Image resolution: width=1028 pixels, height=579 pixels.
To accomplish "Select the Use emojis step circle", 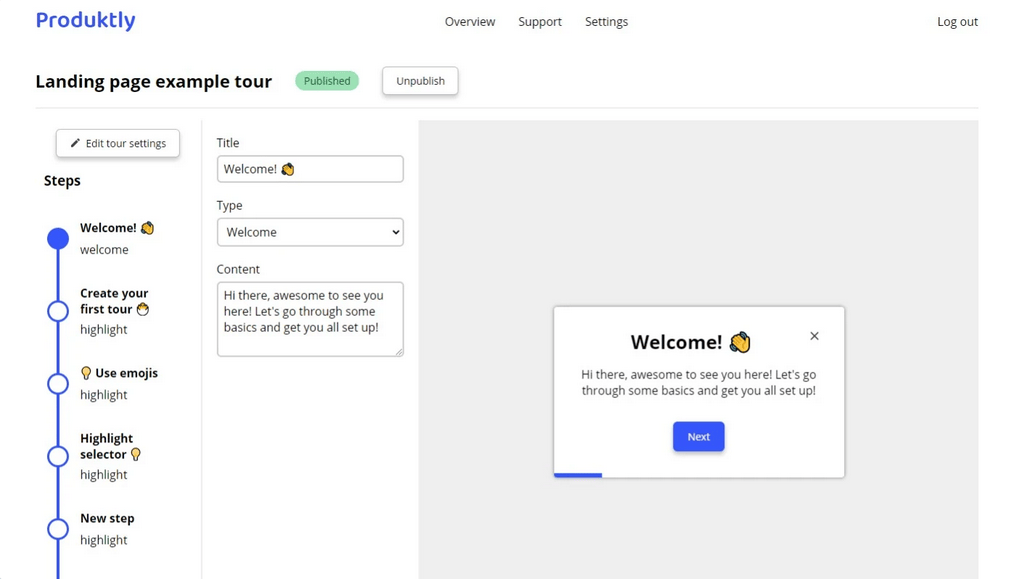I will (58, 383).
